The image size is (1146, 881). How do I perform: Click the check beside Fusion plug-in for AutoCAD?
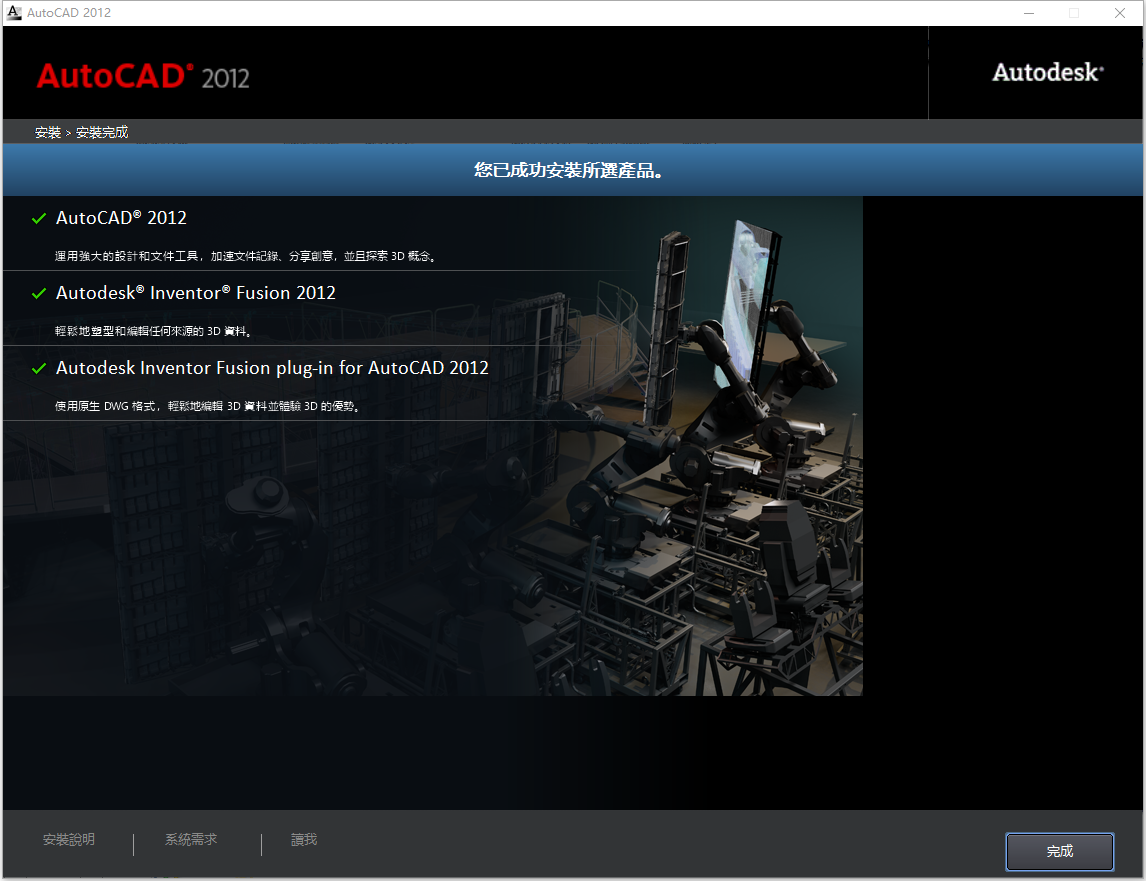(x=39, y=368)
